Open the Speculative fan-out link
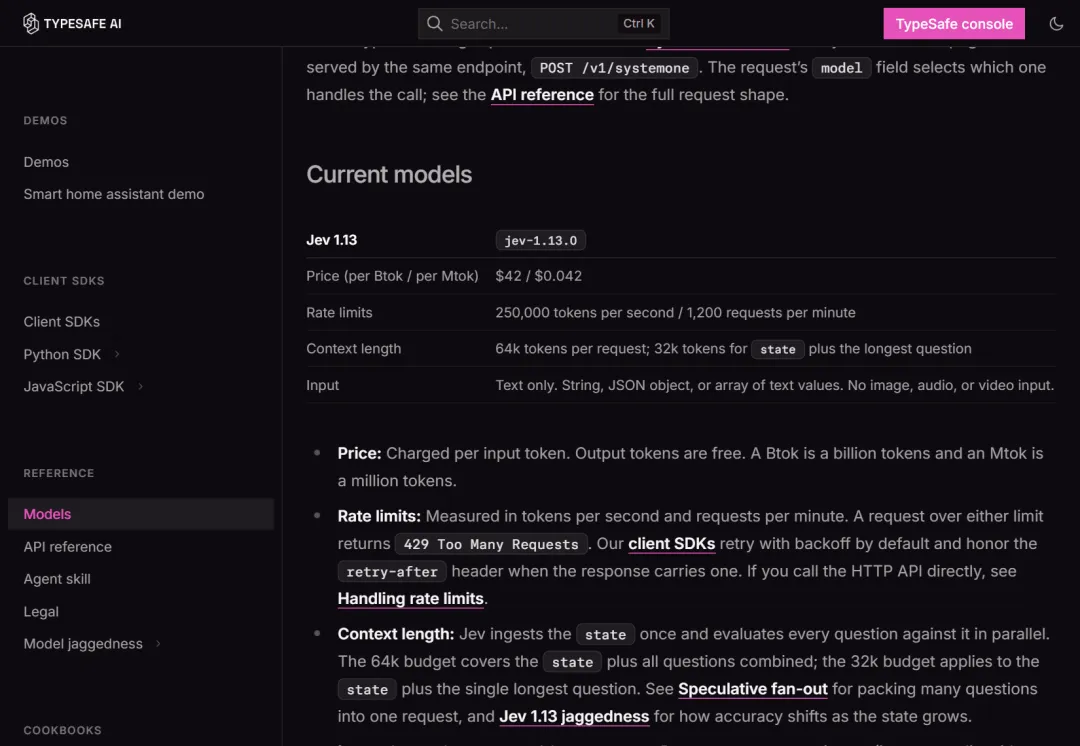This screenshot has width=1080, height=746. click(x=753, y=689)
